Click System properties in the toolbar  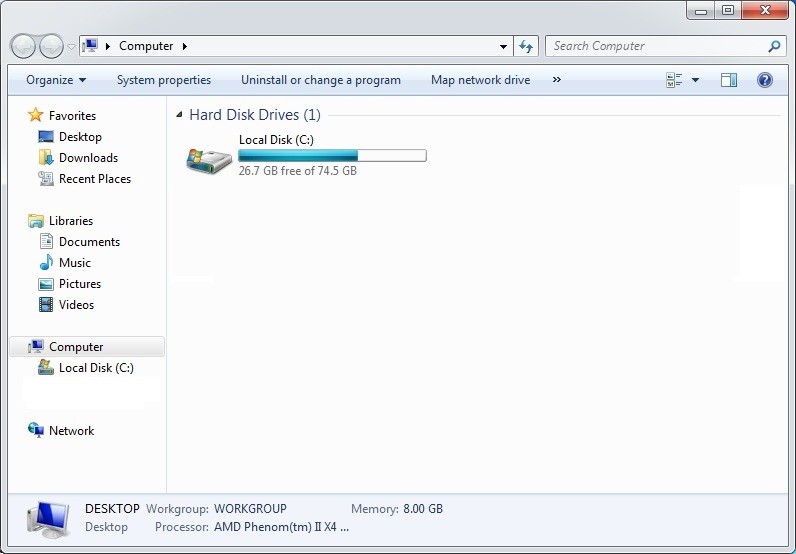pos(163,80)
